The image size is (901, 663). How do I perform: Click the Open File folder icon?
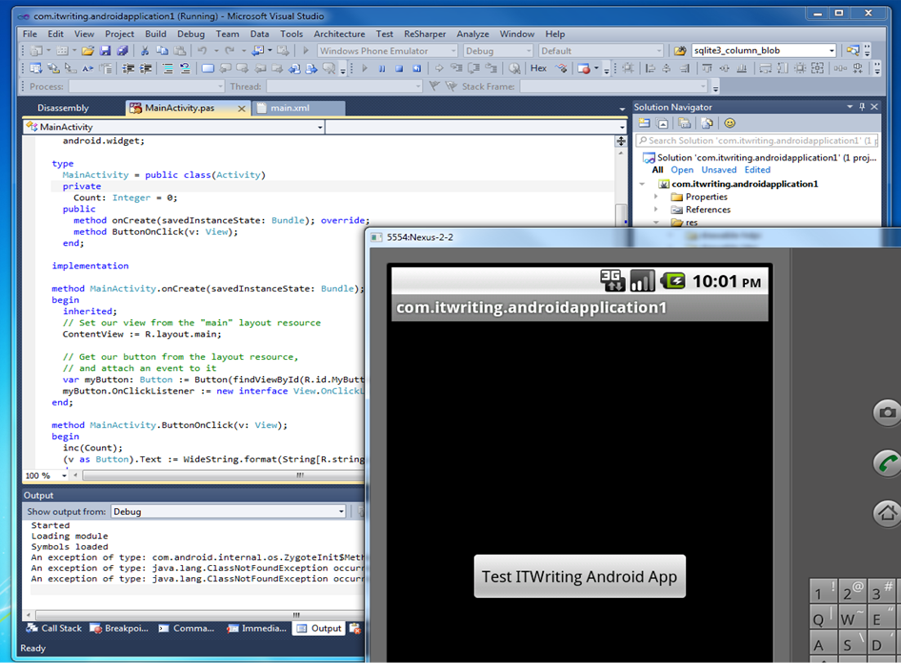pyautogui.click(x=88, y=51)
